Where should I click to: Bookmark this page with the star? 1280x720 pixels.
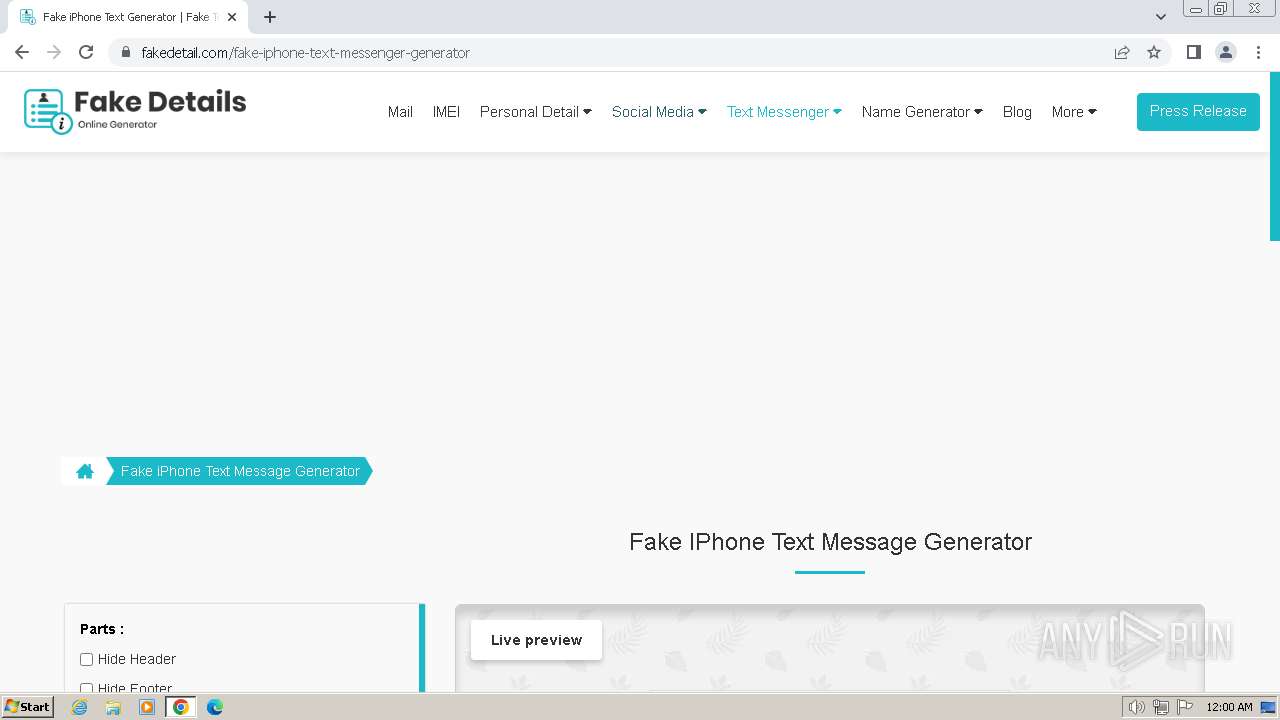click(x=1154, y=52)
